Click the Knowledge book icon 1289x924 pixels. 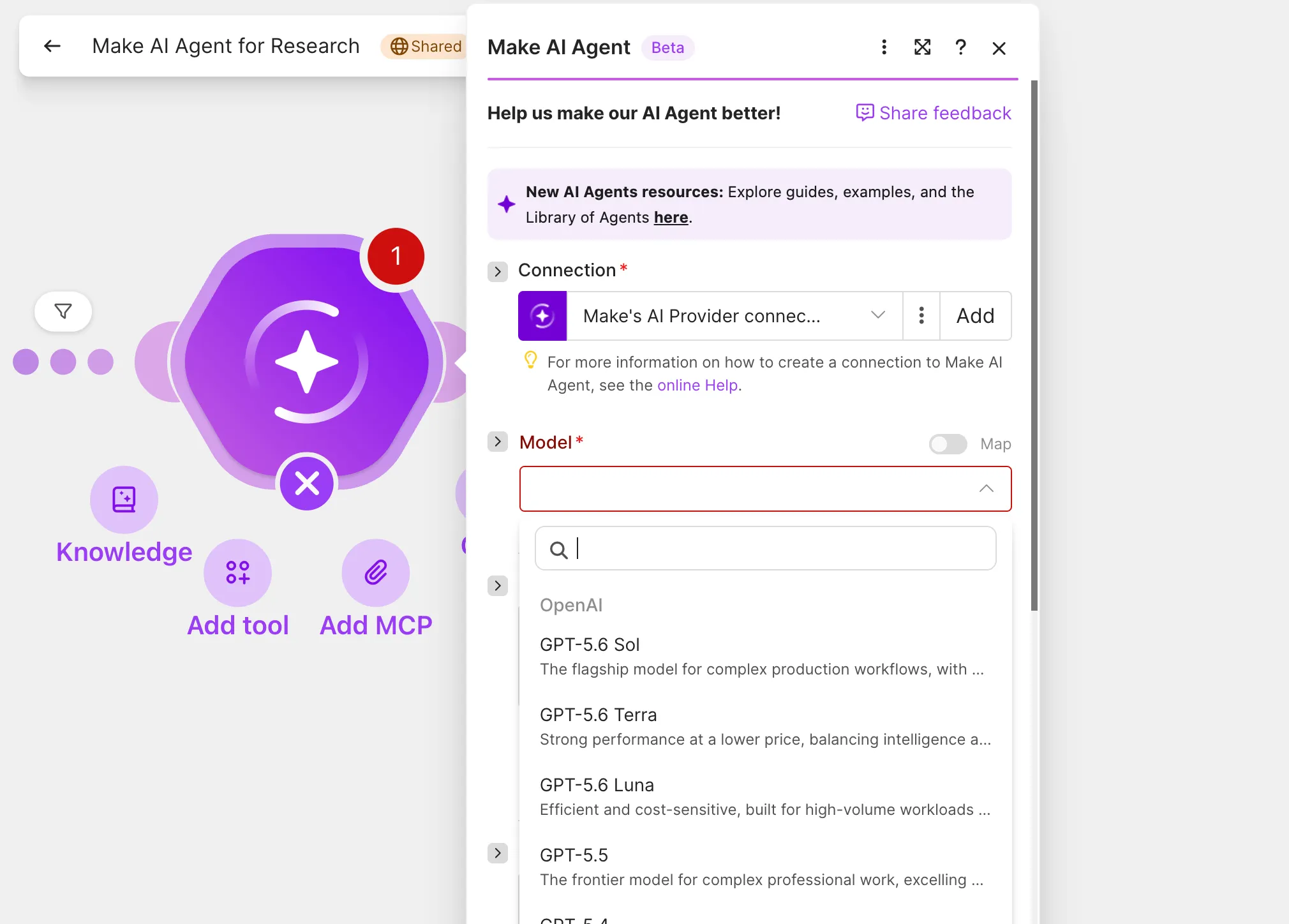pyautogui.click(x=124, y=500)
